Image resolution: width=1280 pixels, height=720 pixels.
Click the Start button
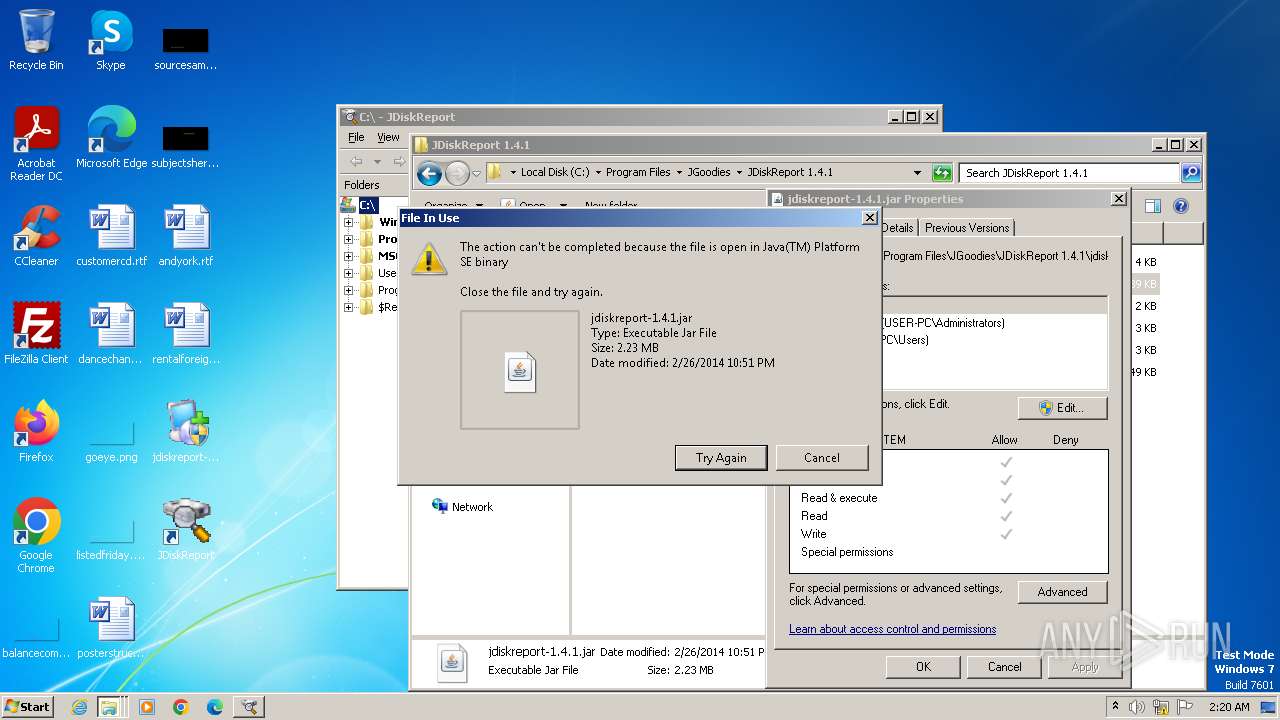click(27, 707)
